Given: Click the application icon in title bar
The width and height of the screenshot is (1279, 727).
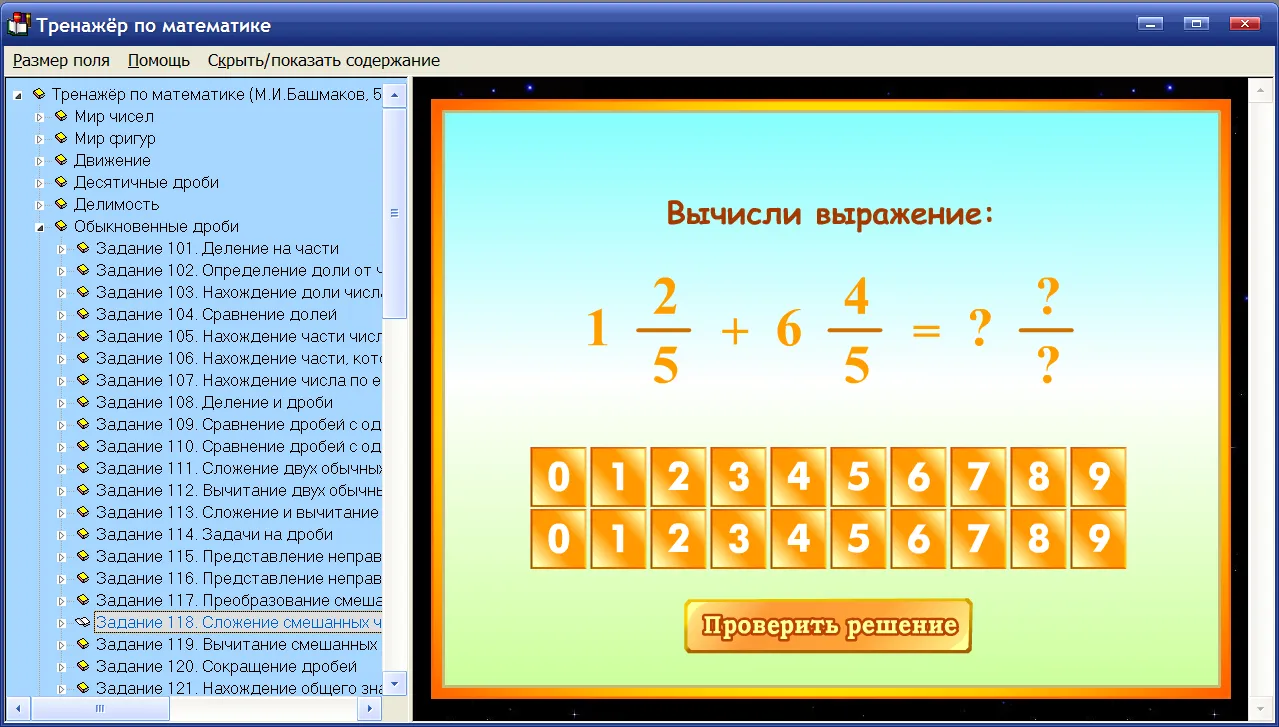Looking at the screenshot, I should coord(18,24).
